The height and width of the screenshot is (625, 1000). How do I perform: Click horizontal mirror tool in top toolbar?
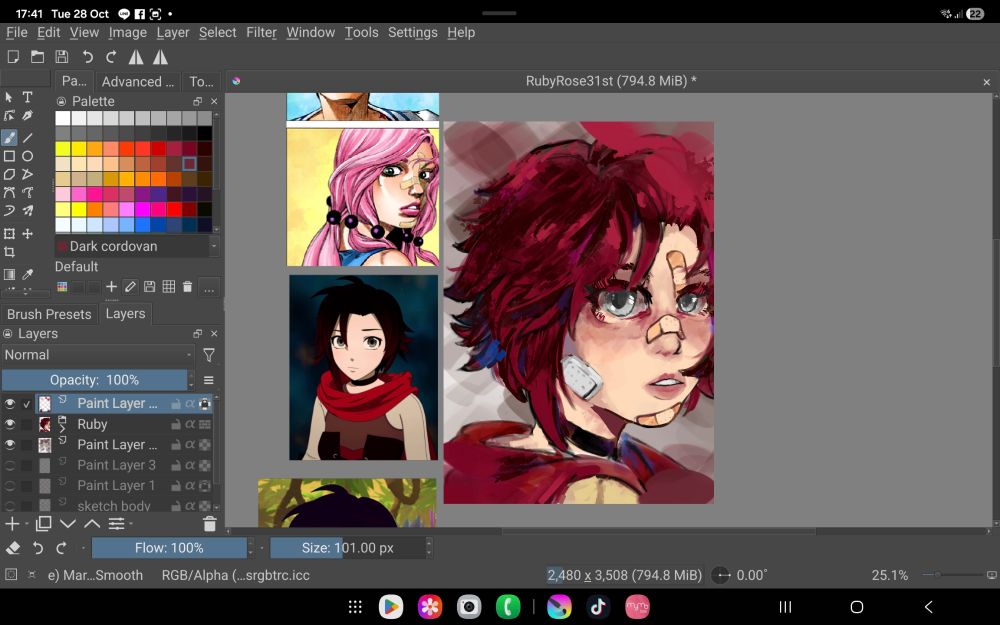[x=136, y=57]
